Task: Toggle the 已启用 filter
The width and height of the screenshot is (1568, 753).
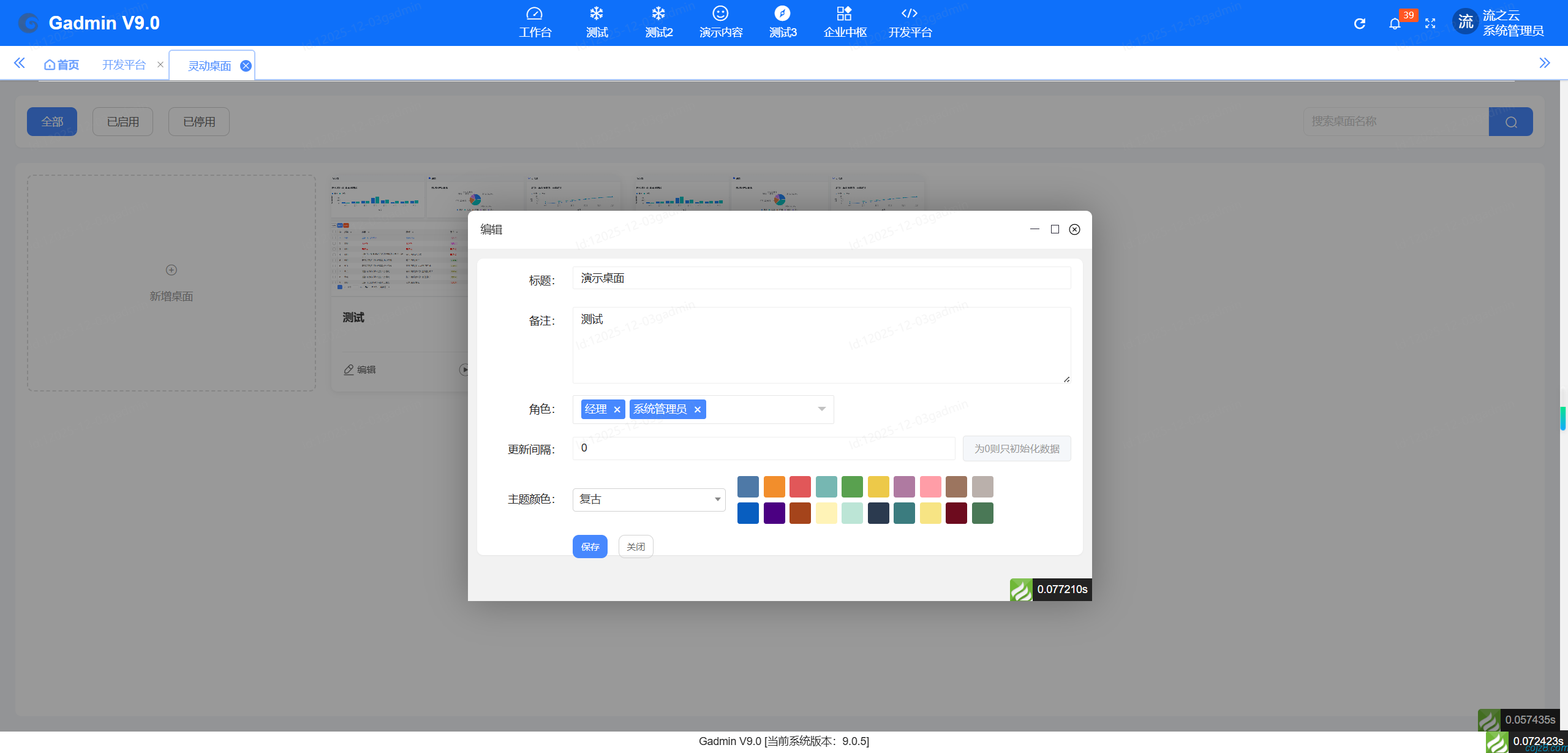Action: click(x=123, y=121)
